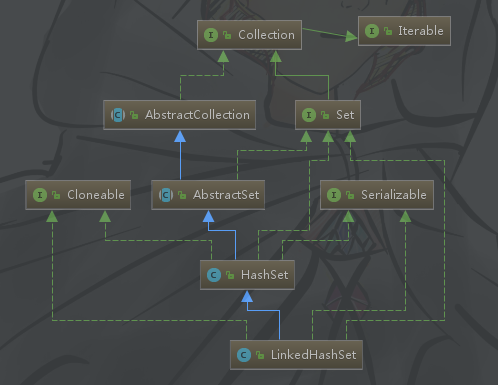Click the public lock icon on Serializable
The image size is (498, 385).
(x=350, y=195)
